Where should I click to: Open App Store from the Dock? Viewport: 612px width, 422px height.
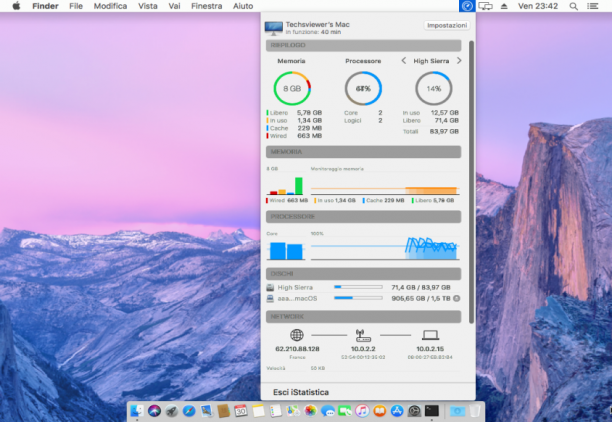tap(397, 411)
